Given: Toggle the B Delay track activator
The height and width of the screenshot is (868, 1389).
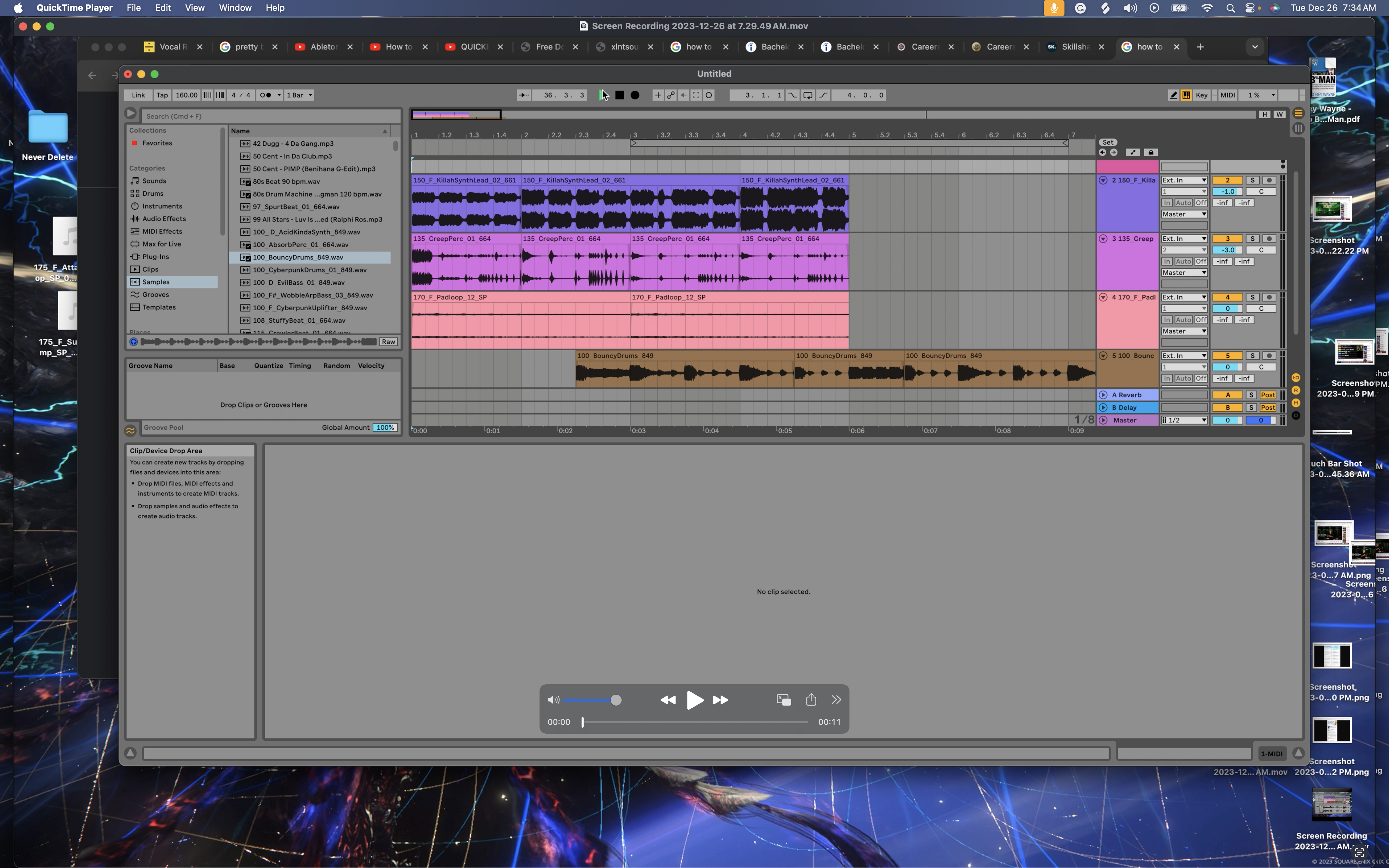Looking at the screenshot, I should [1228, 408].
